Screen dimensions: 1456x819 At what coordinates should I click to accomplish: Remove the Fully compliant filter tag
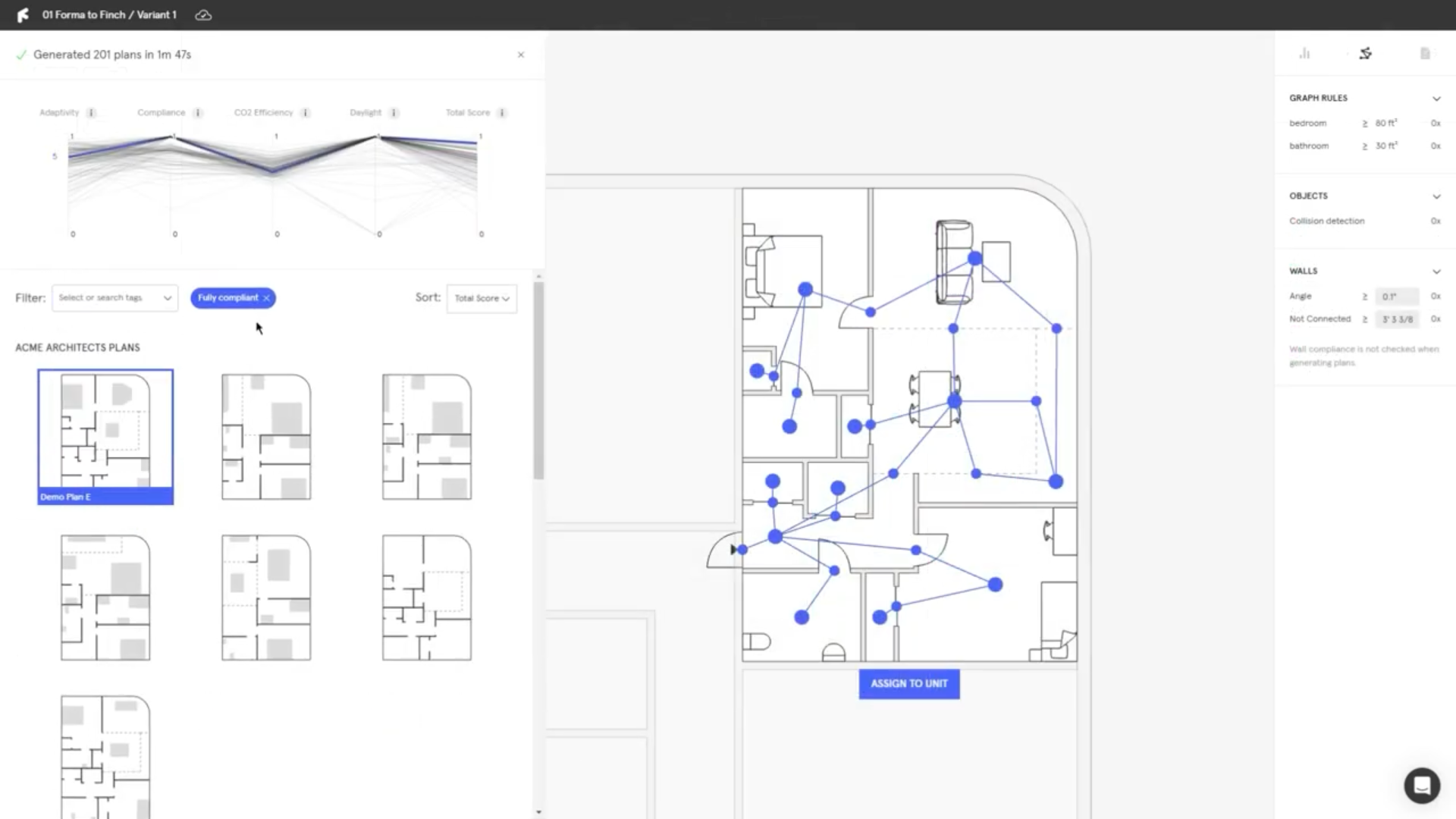(266, 298)
